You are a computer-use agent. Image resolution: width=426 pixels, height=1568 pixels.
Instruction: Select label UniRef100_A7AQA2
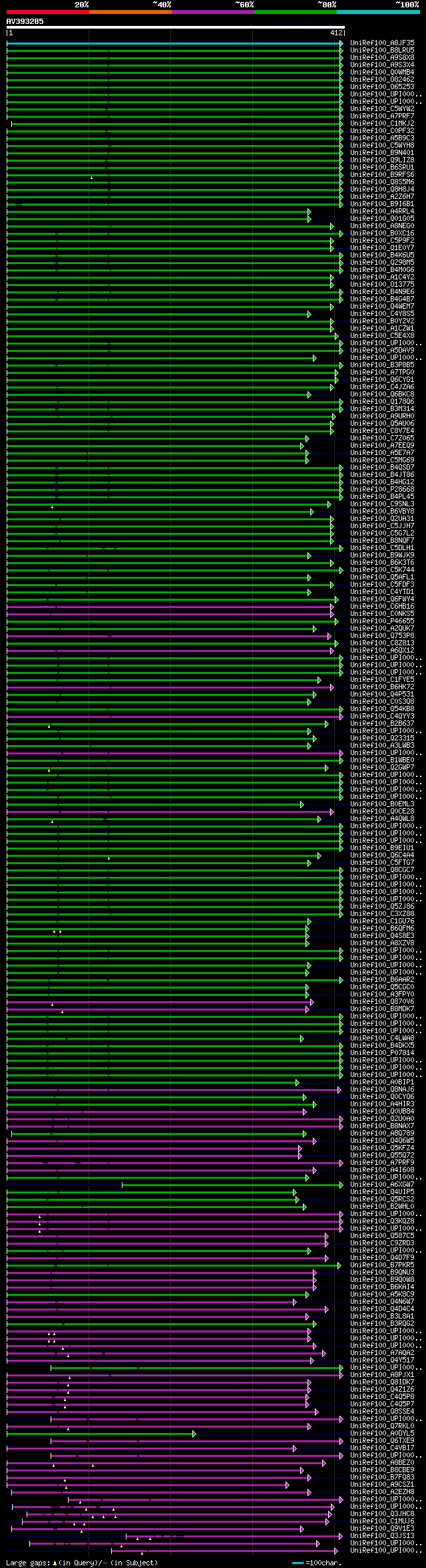point(382,1353)
